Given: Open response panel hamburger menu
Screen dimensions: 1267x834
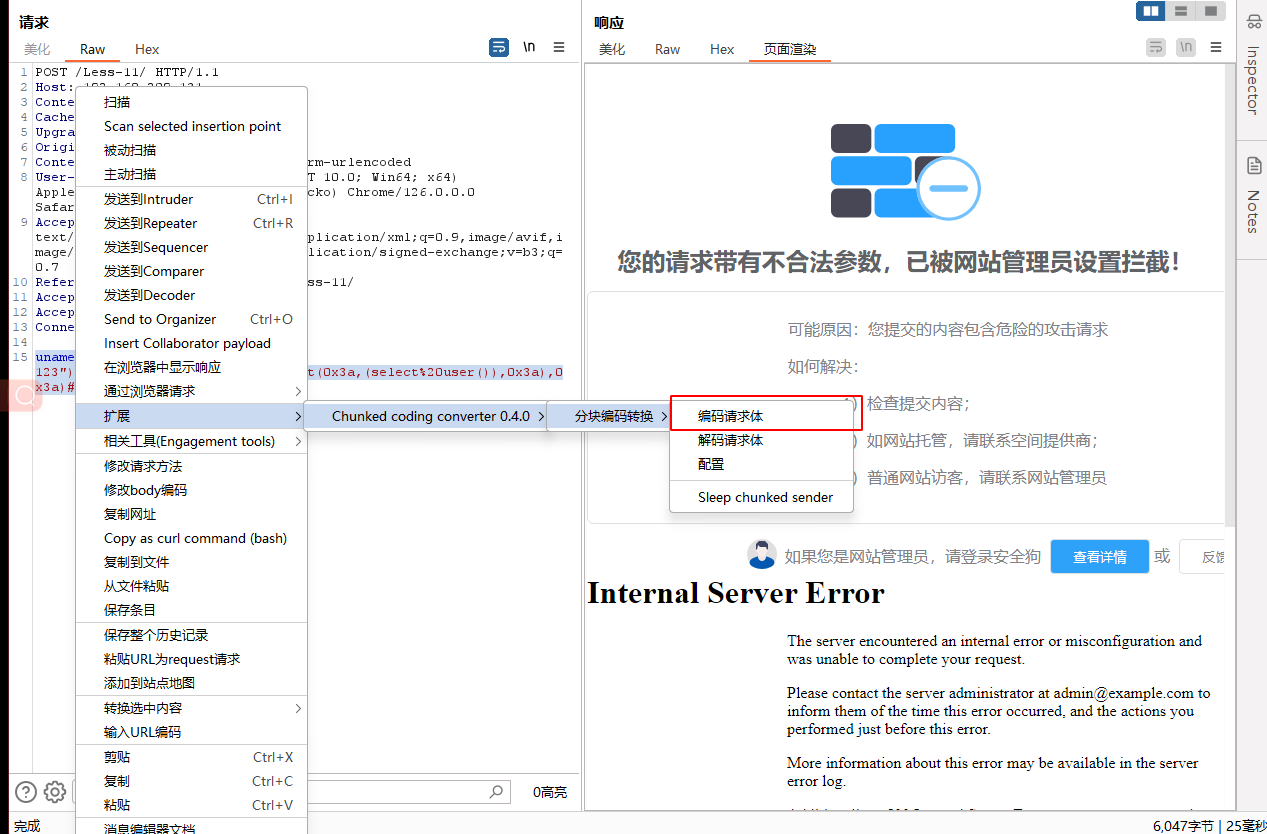Looking at the screenshot, I should point(1216,47).
